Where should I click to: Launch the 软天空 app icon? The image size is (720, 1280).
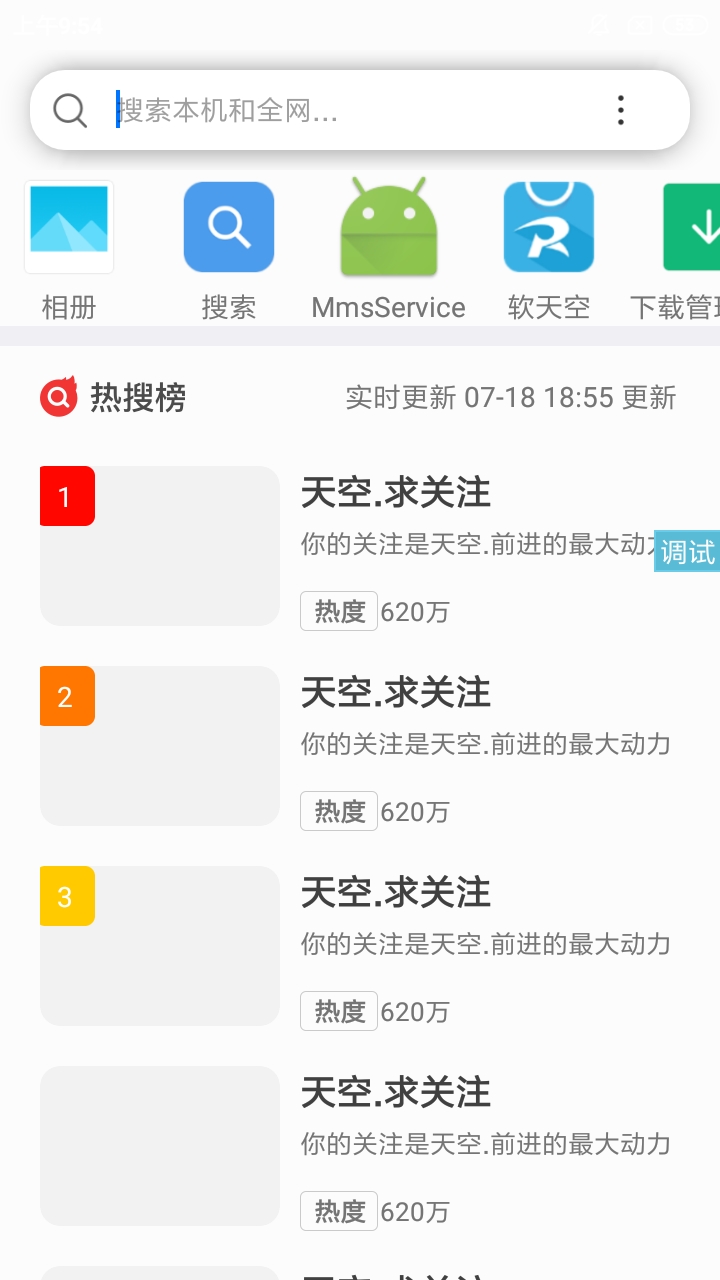click(x=549, y=227)
